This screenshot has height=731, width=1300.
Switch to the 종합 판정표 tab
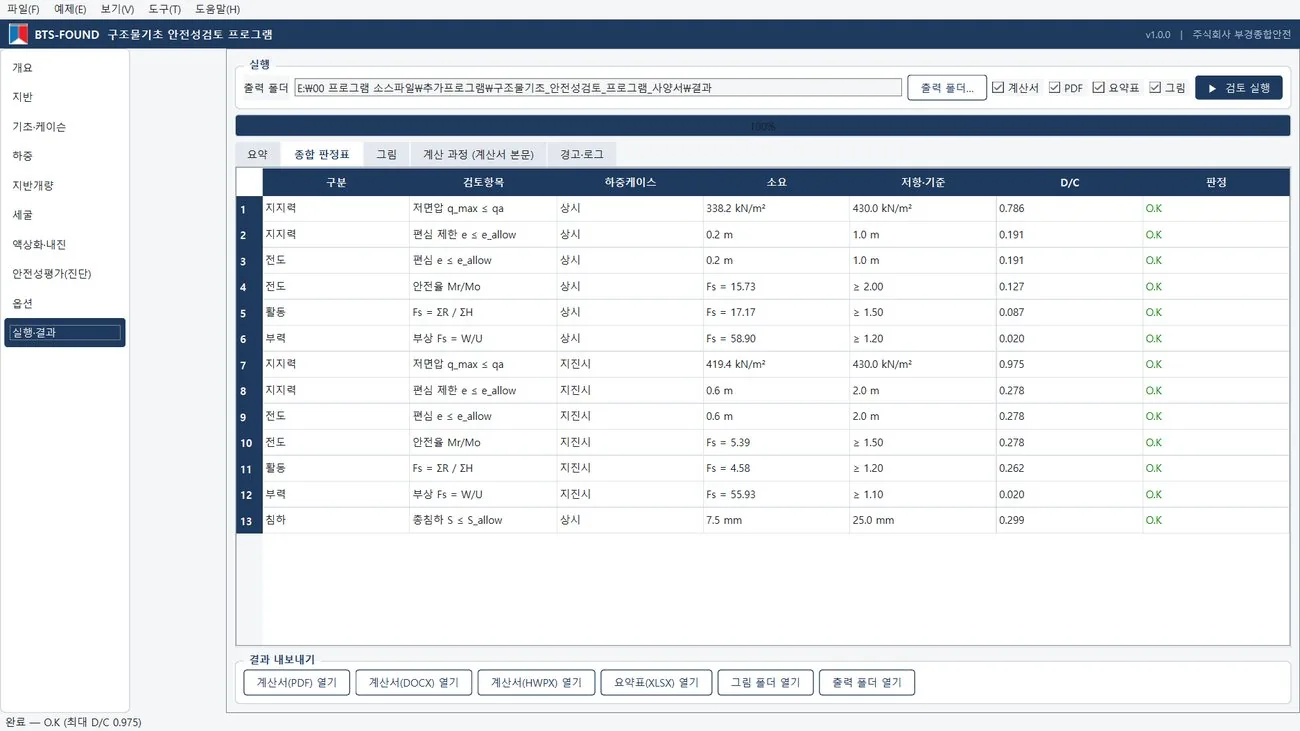322,153
